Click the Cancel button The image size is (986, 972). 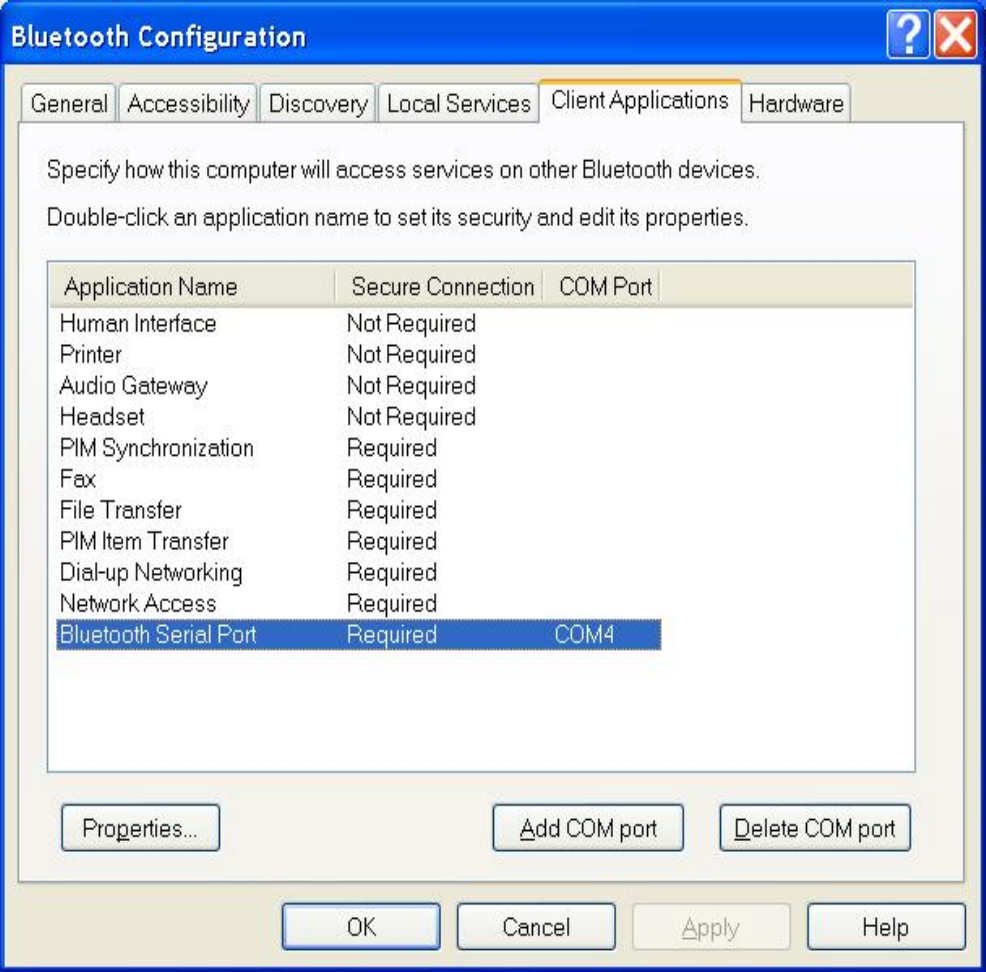point(536,927)
